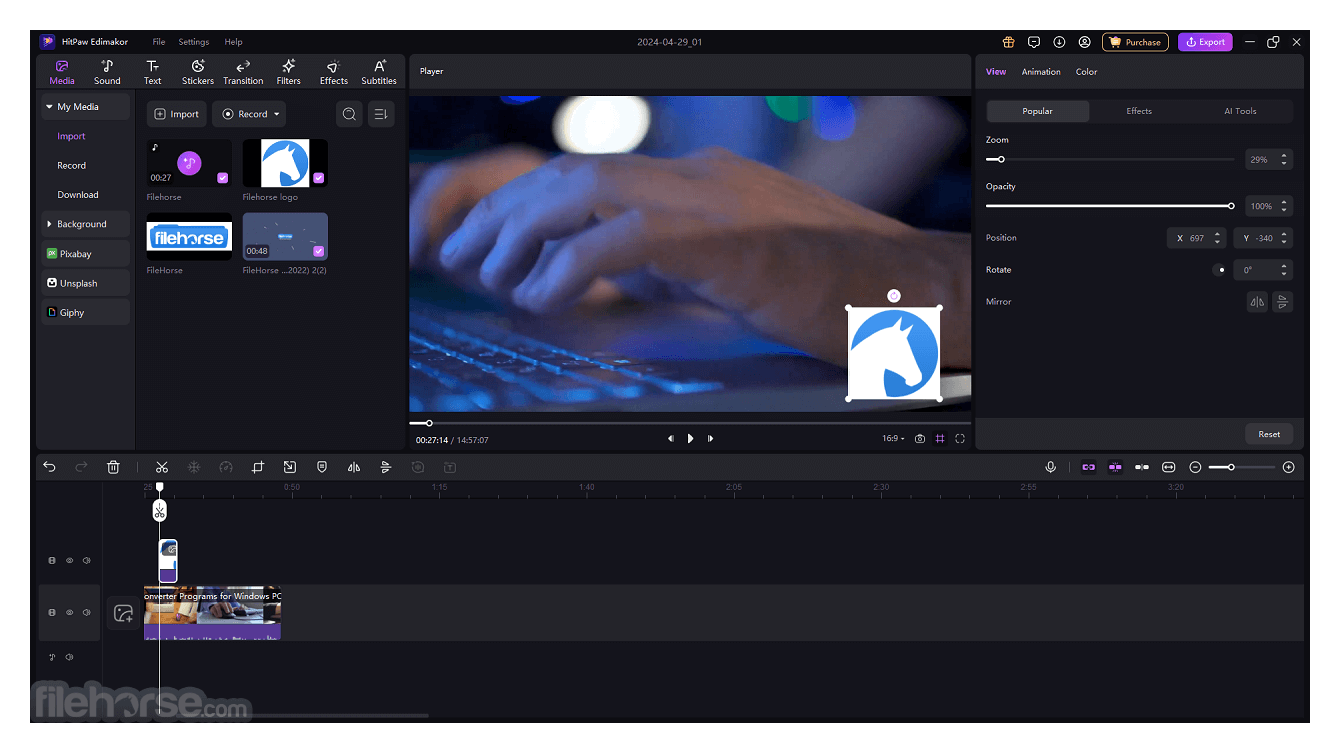
Task: Hide the main video track eye icon
Action: click(70, 612)
